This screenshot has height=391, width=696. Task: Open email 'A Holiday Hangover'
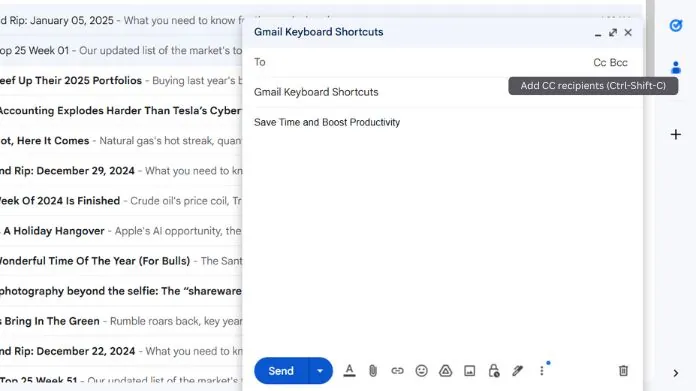(x=121, y=231)
